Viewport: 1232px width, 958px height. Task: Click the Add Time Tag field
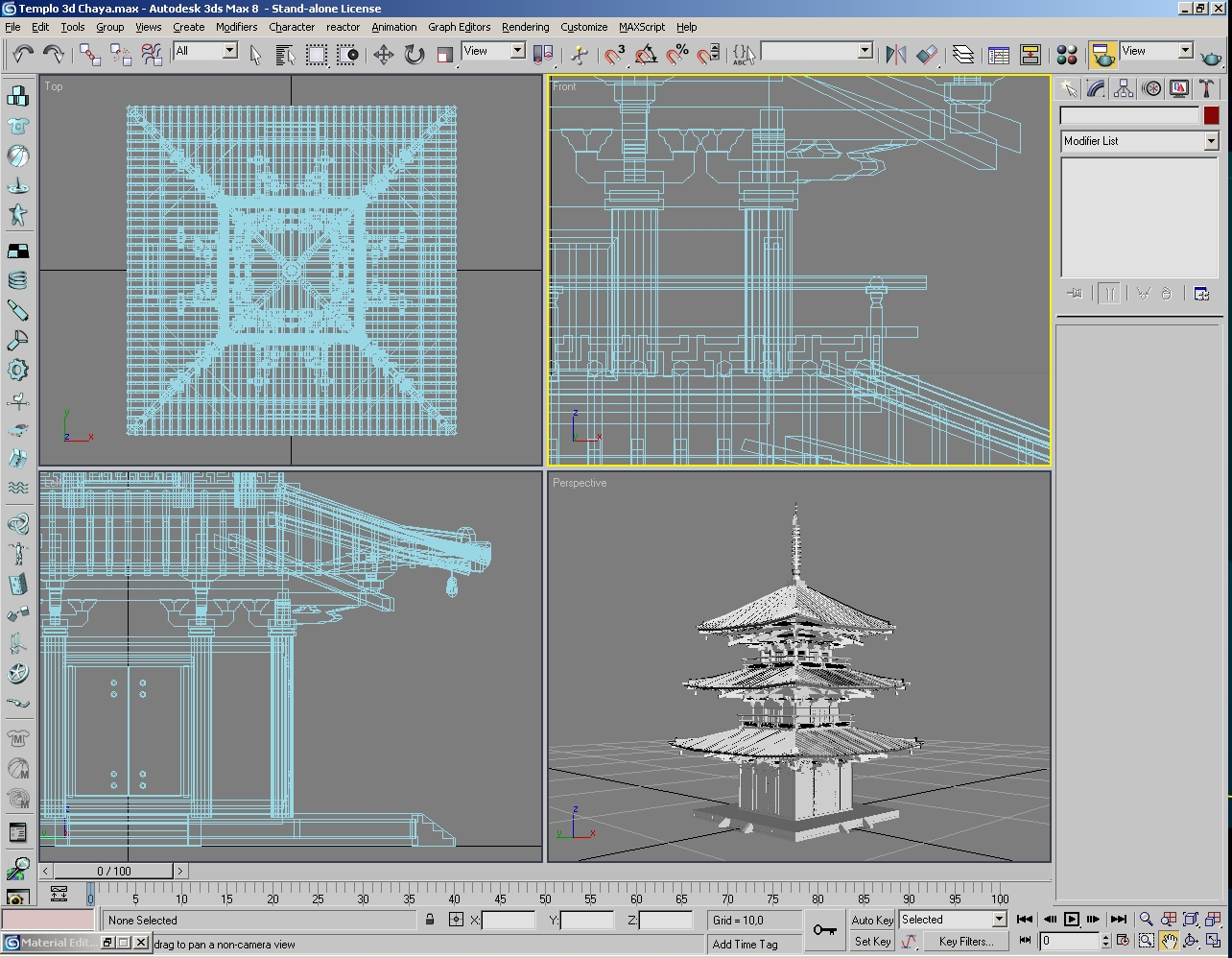[x=754, y=945]
